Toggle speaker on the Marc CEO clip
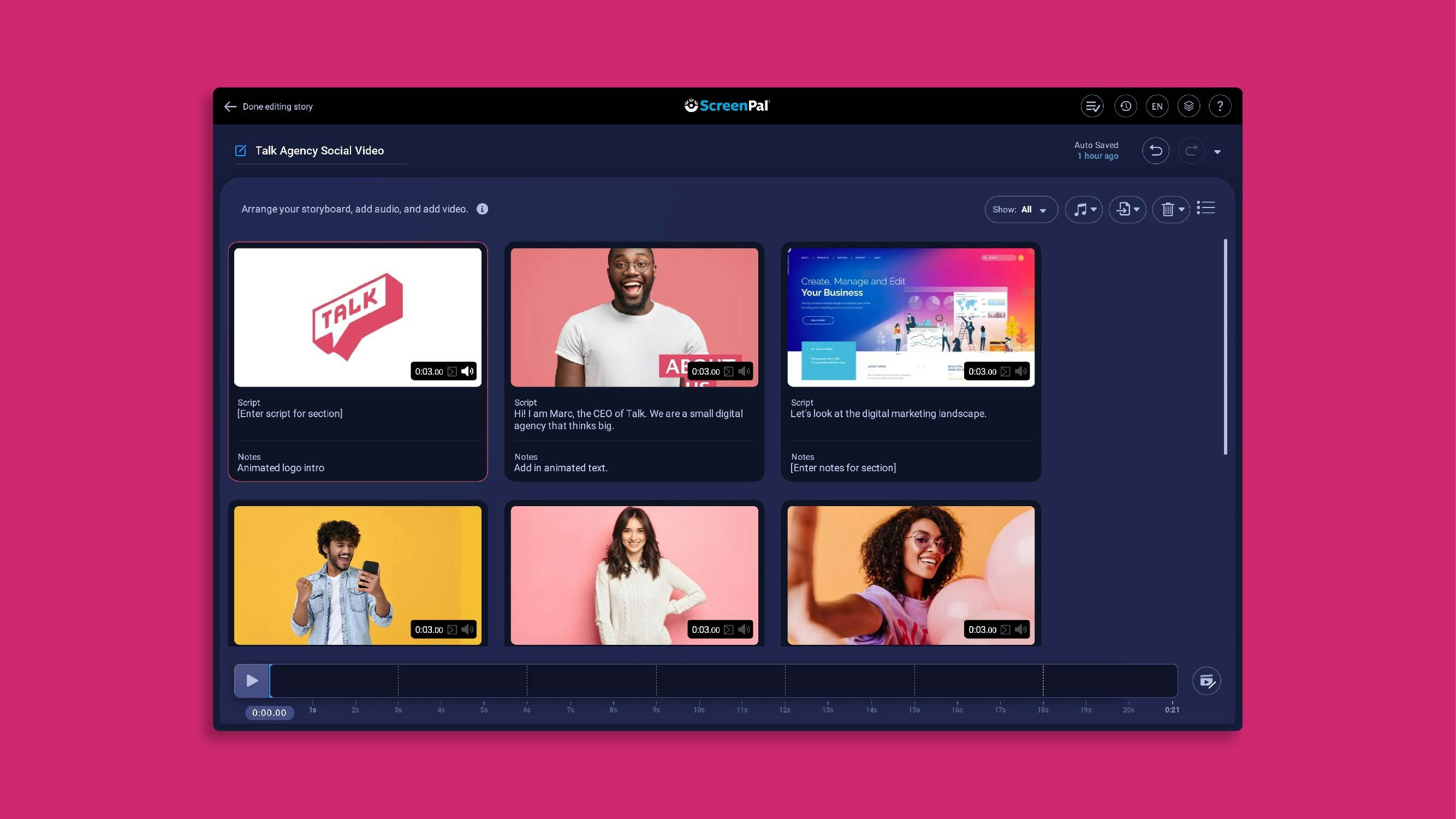Screen dimensions: 1456x819 point(744,371)
